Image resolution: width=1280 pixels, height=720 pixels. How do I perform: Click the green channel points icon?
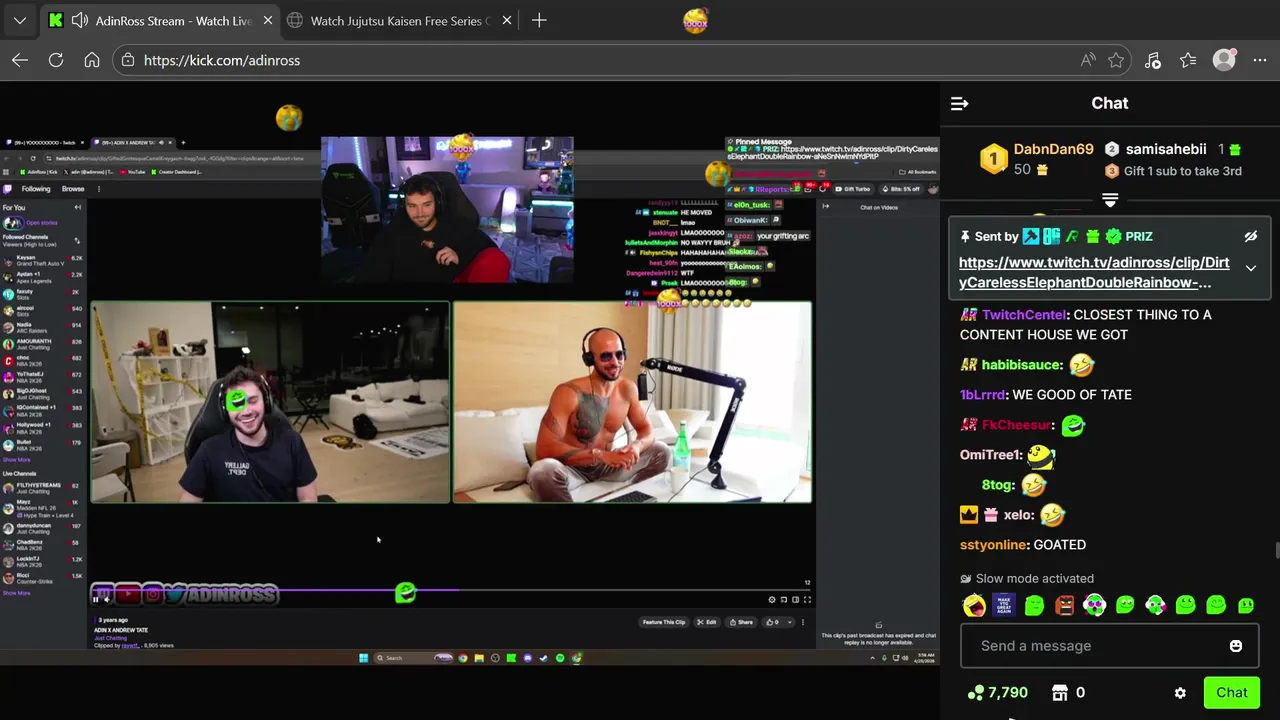(x=976, y=692)
